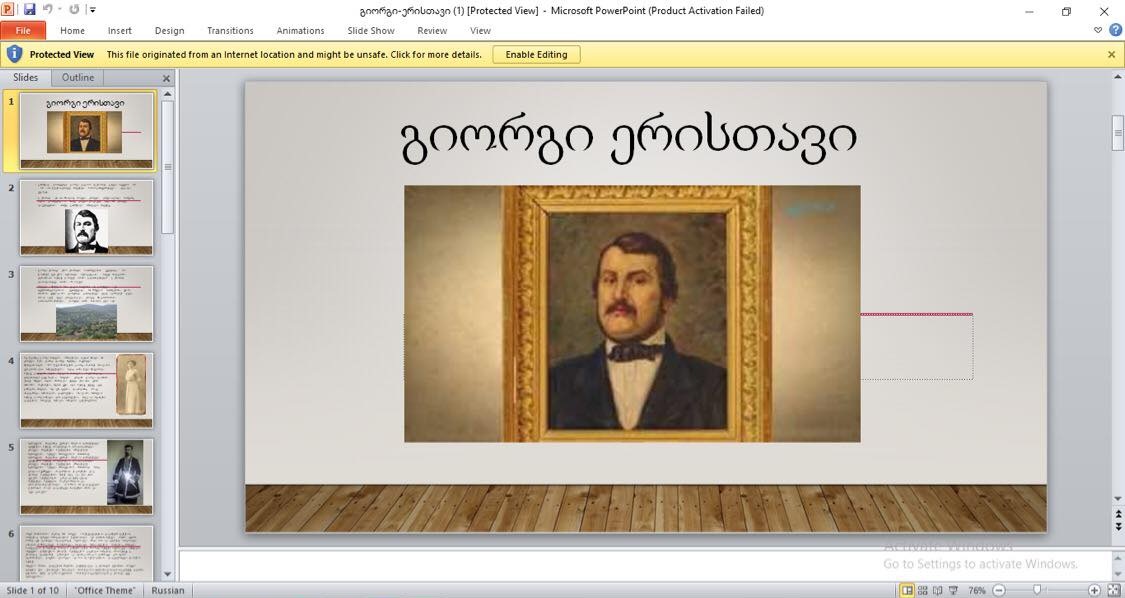Image resolution: width=1125 pixels, height=598 pixels.
Task: Switch to Reading View in status bar
Action: (x=938, y=590)
